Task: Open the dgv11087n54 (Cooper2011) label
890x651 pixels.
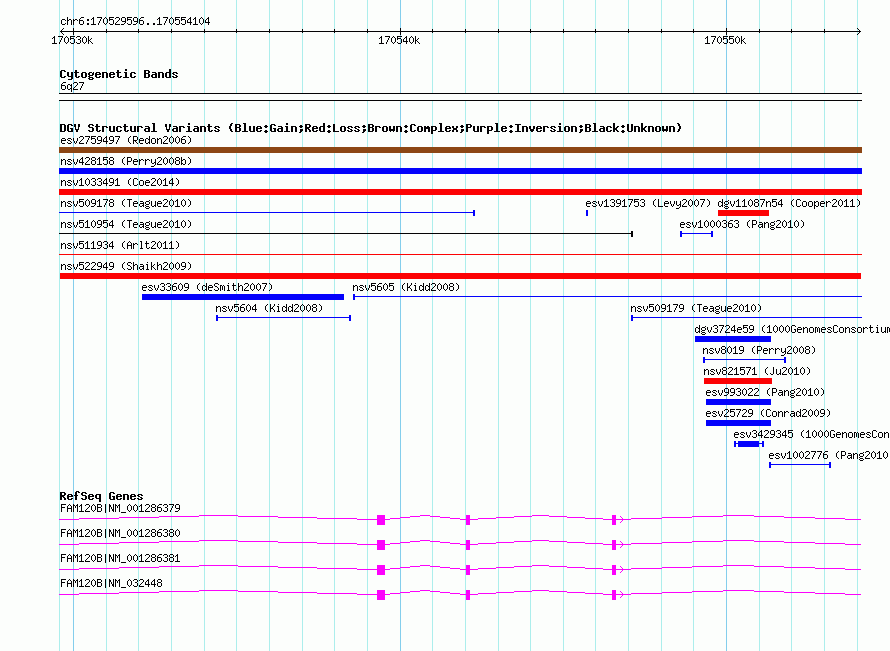Action: (x=789, y=203)
